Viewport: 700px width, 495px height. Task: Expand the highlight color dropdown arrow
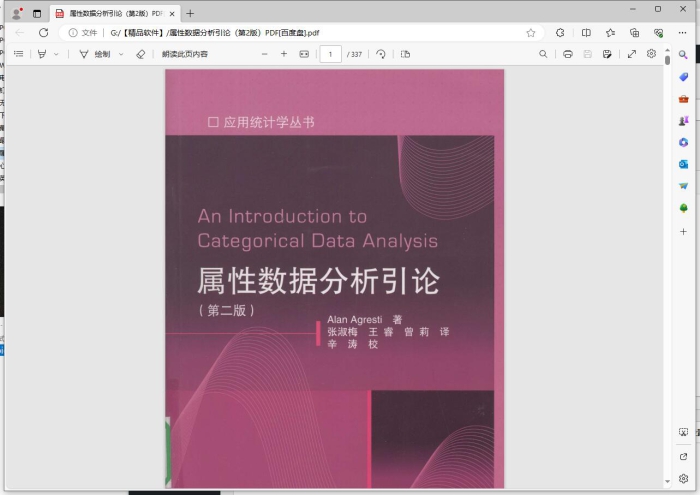coord(56,54)
